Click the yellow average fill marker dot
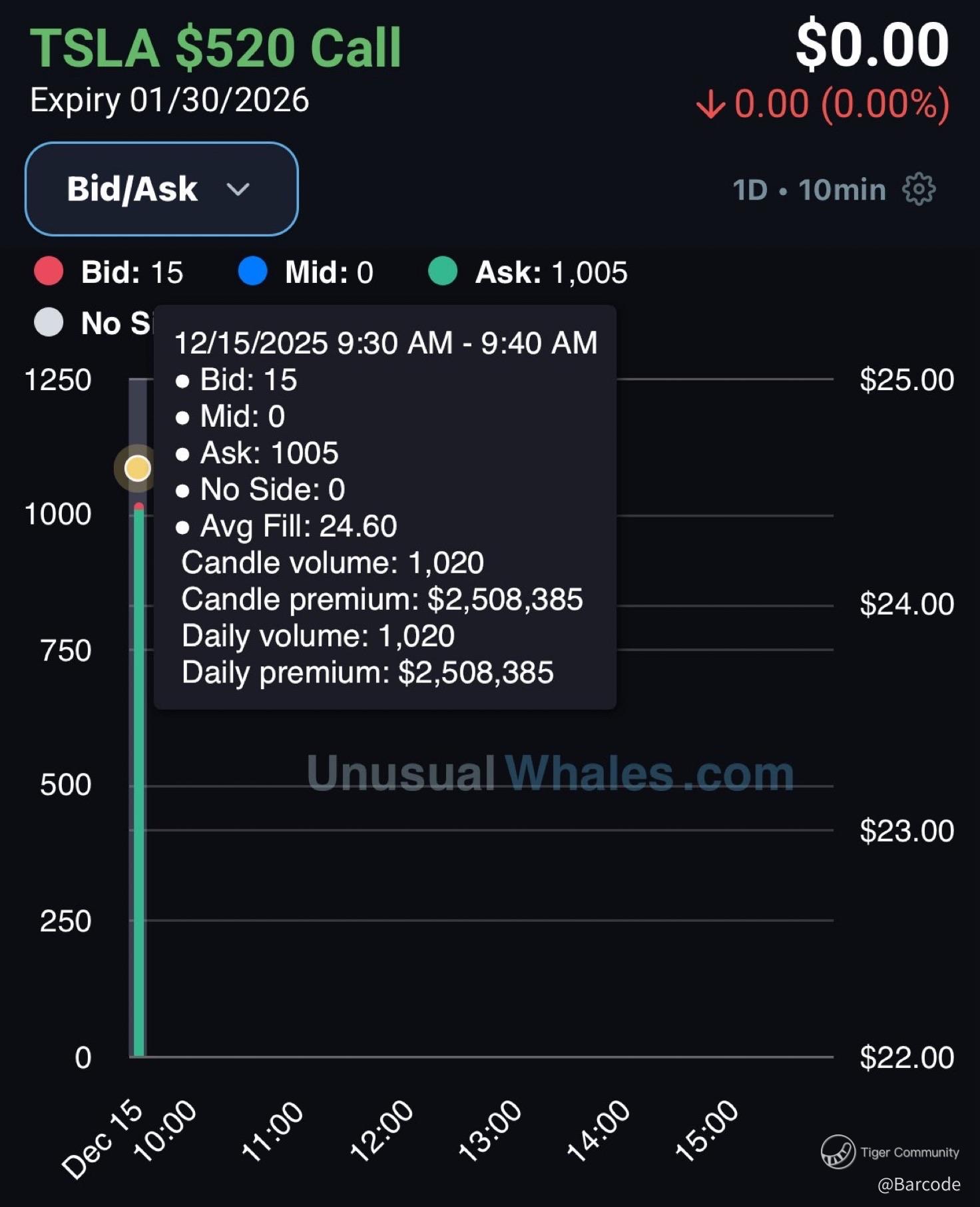The height and width of the screenshot is (1207, 980). (x=138, y=469)
